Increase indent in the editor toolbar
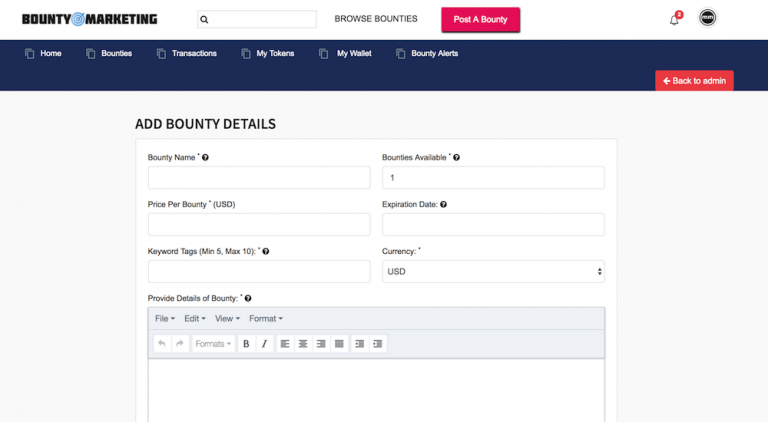This screenshot has width=768, height=422. [378, 344]
